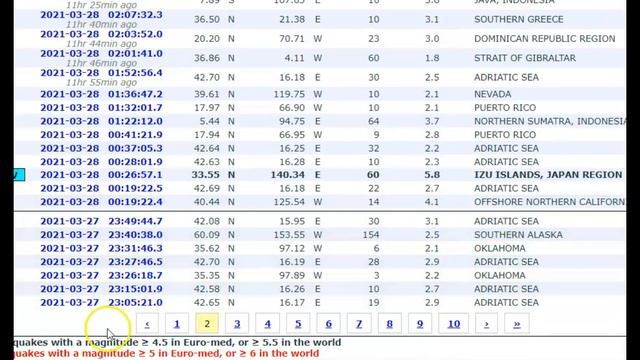The image size is (640, 360).
Task: Navigate to results page 7
Action: click(x=359, y=324)
